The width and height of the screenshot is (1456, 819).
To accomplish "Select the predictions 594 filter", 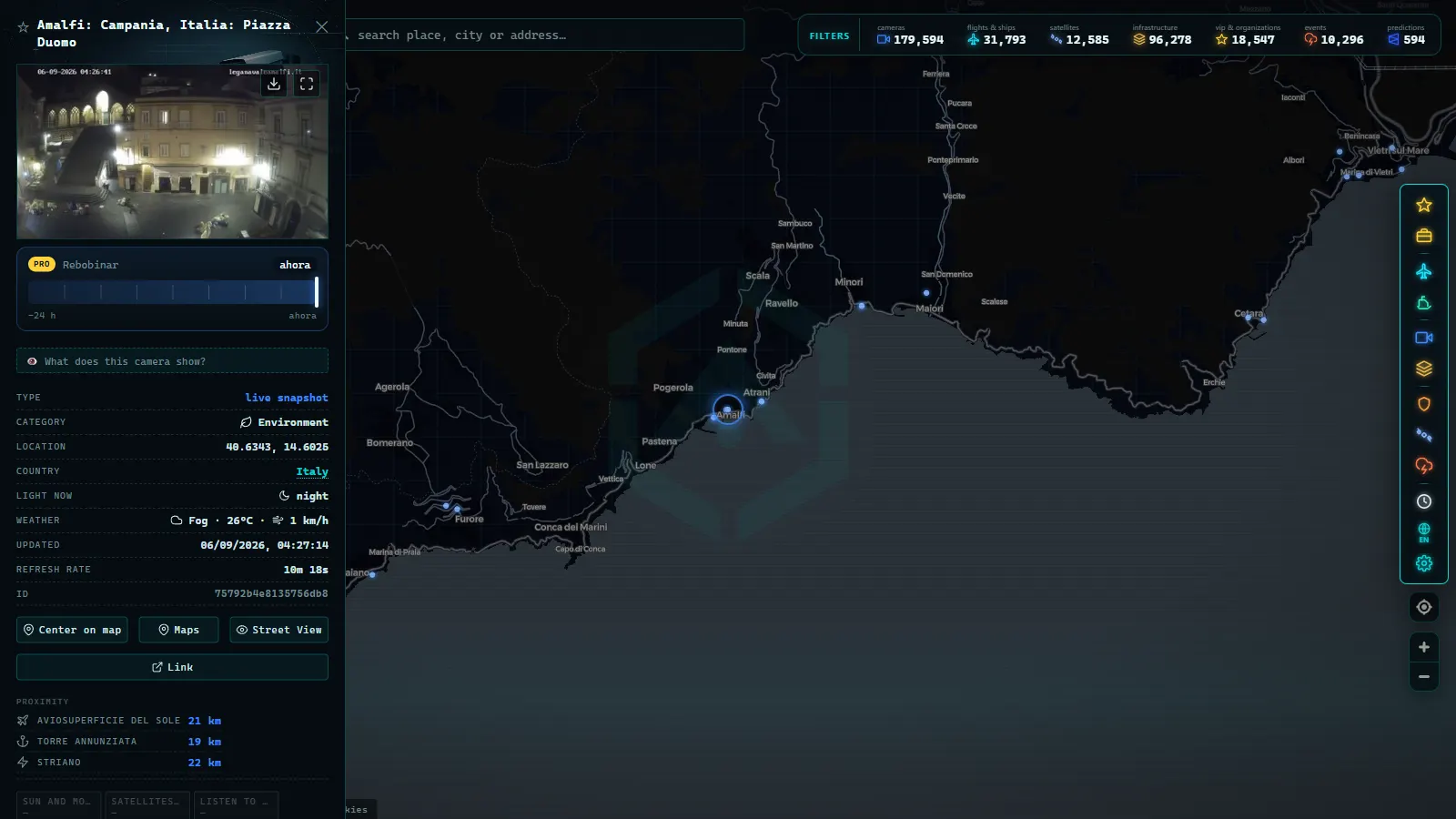I will (x=1406, y=35).
